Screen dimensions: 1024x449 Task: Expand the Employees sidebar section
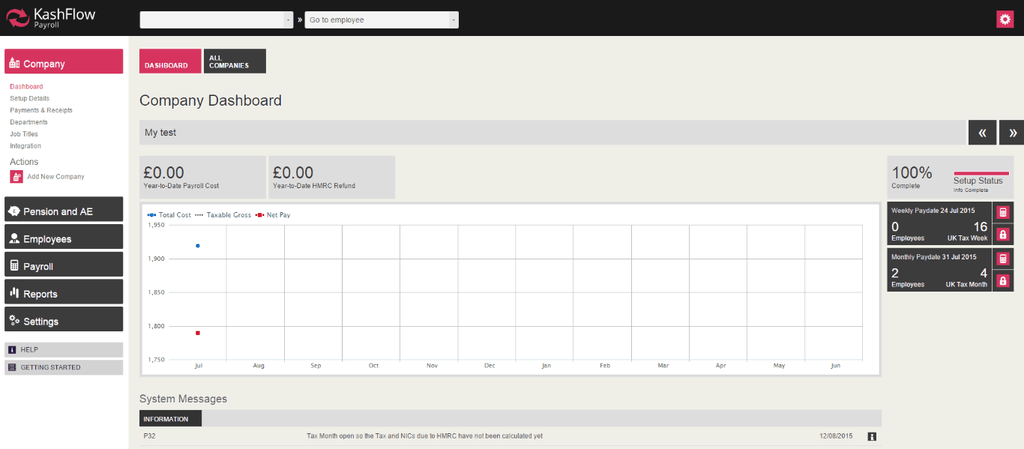click(x=64, y=239)
